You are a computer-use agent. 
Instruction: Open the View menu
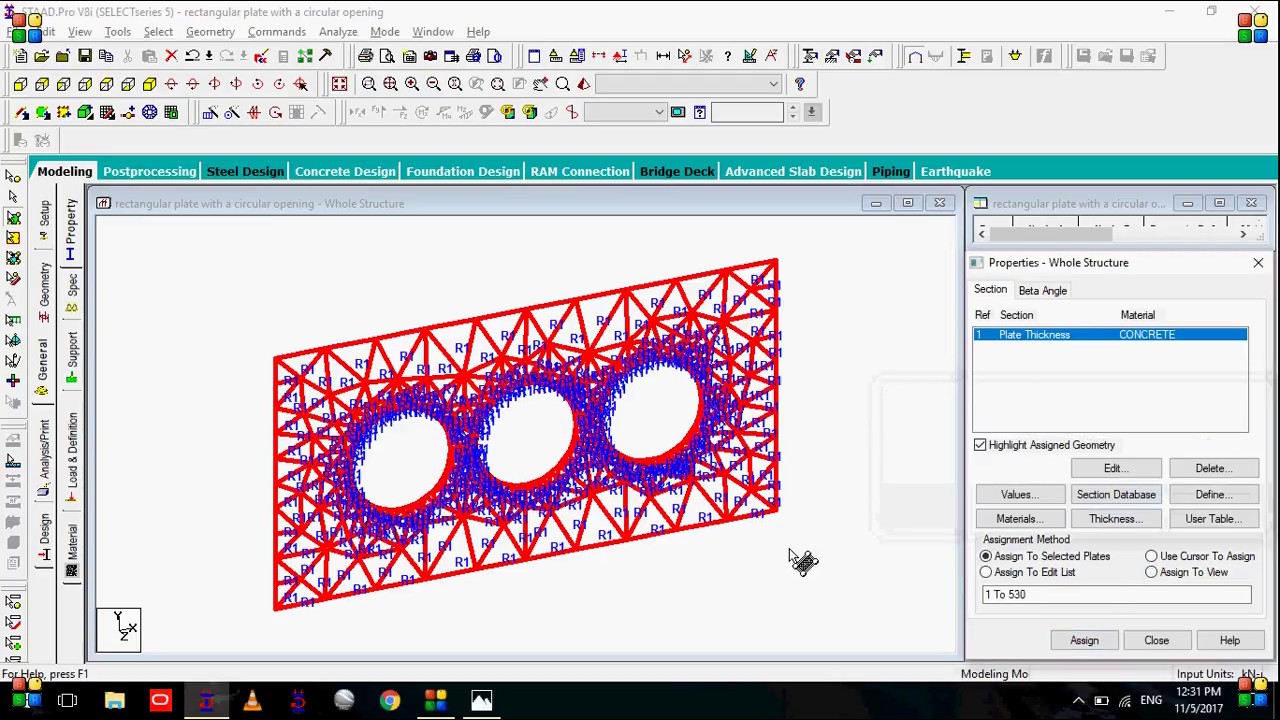[x=80, y=32]
